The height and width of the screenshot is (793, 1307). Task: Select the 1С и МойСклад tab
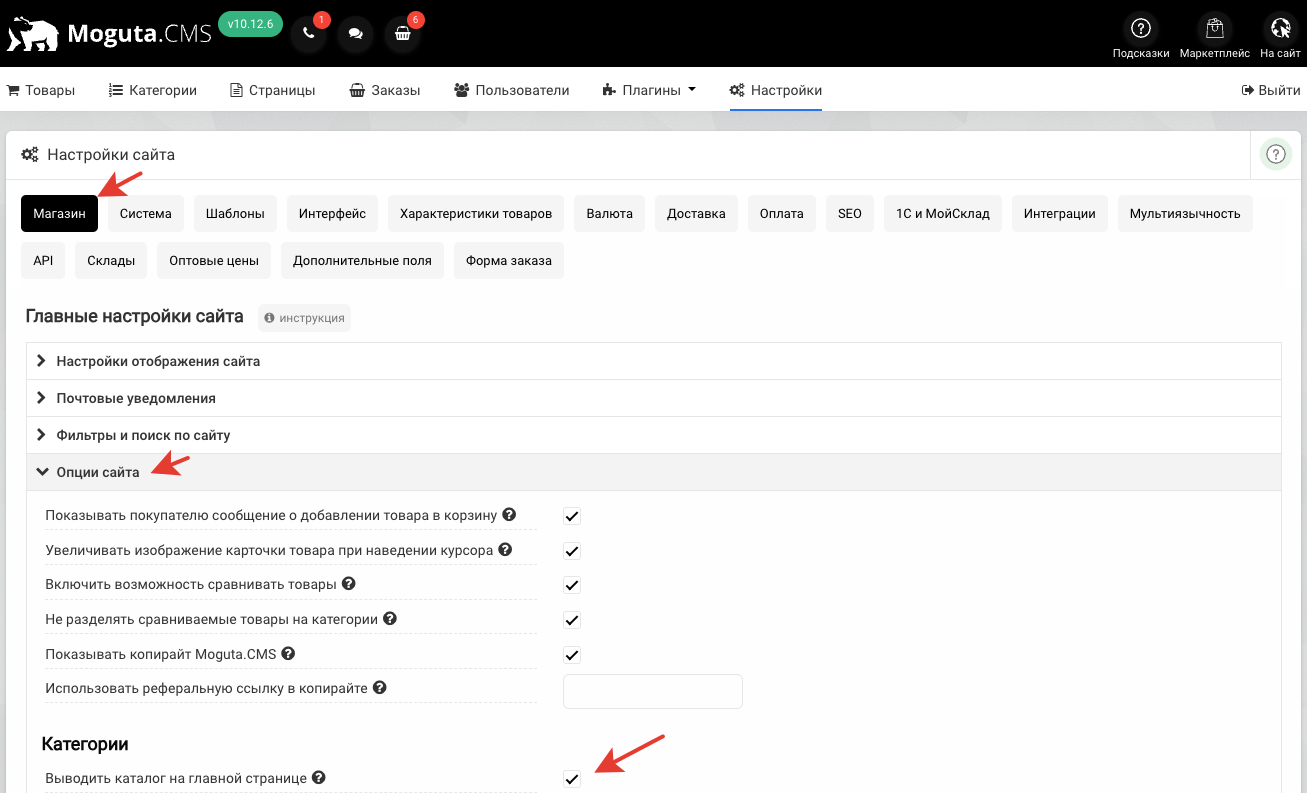943,214
